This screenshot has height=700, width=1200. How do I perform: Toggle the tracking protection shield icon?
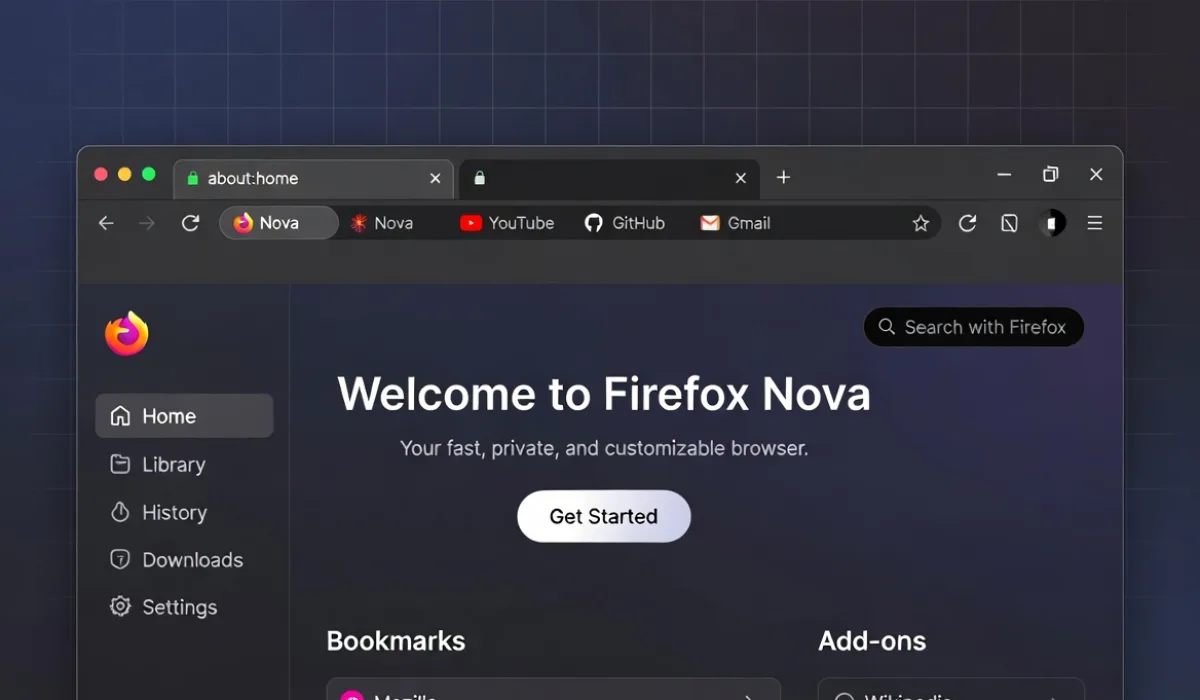pos(1009,223)
